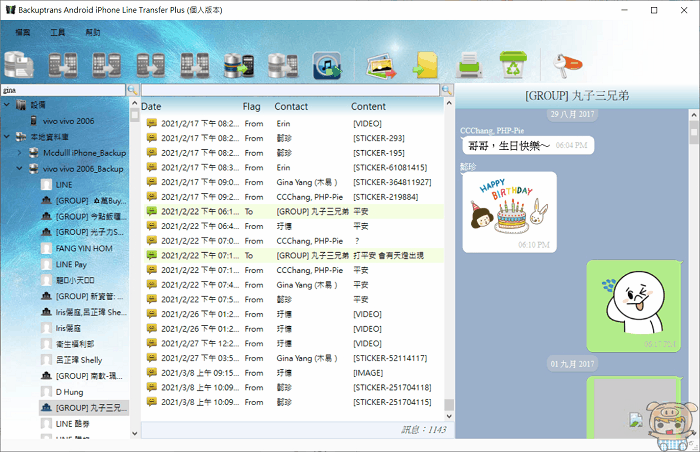Sort messages by Content column header
The height and width of the screenshot is (452, 700).
point(368,106)
